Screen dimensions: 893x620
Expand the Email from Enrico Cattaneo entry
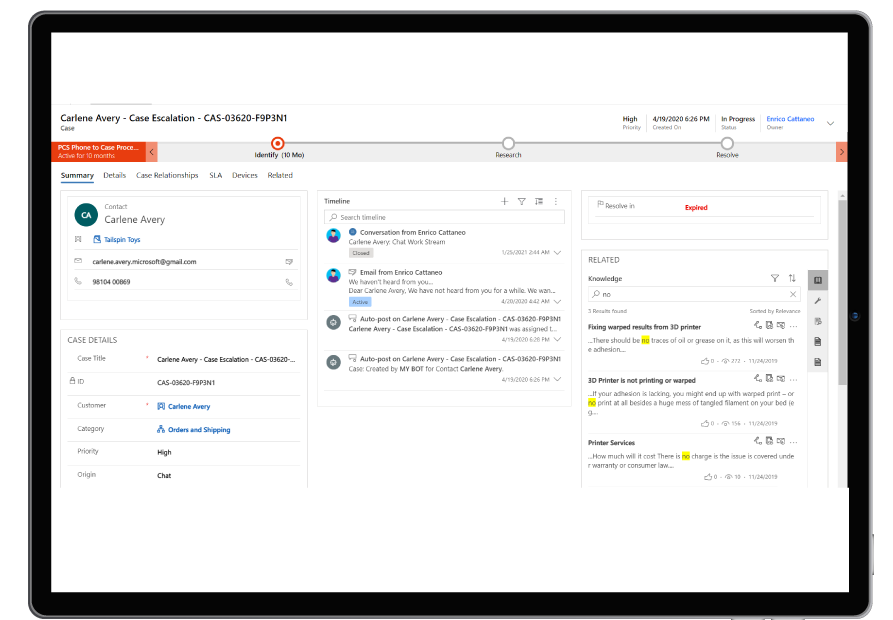(558, 302)
